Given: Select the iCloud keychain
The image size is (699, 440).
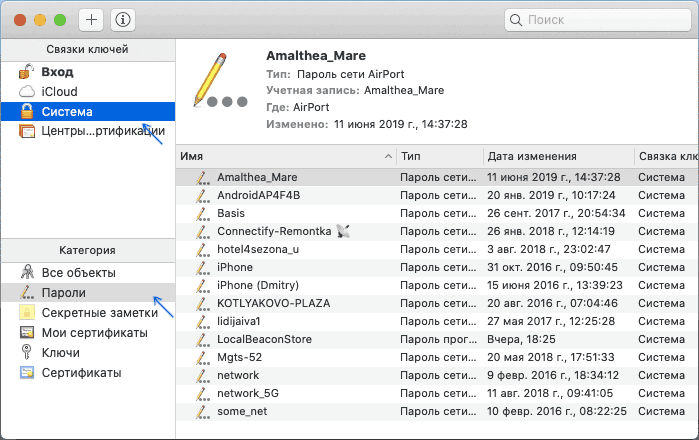Looking at the screenshot, I should click(88, 91).
